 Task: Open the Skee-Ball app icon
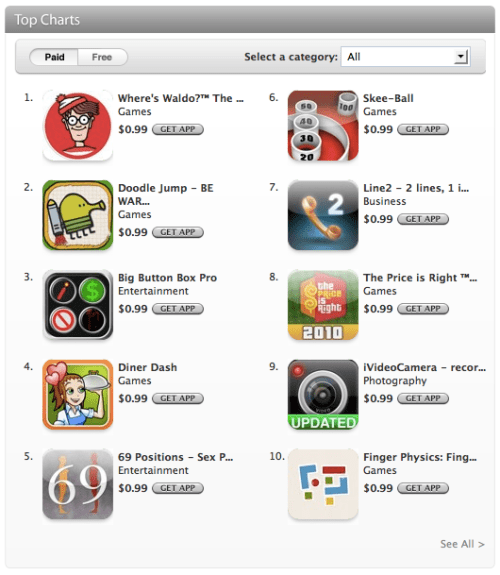(x=323, y=125)
